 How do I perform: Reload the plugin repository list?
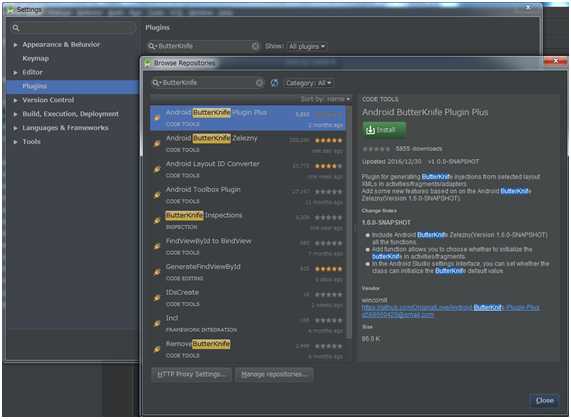pos(275,83)
